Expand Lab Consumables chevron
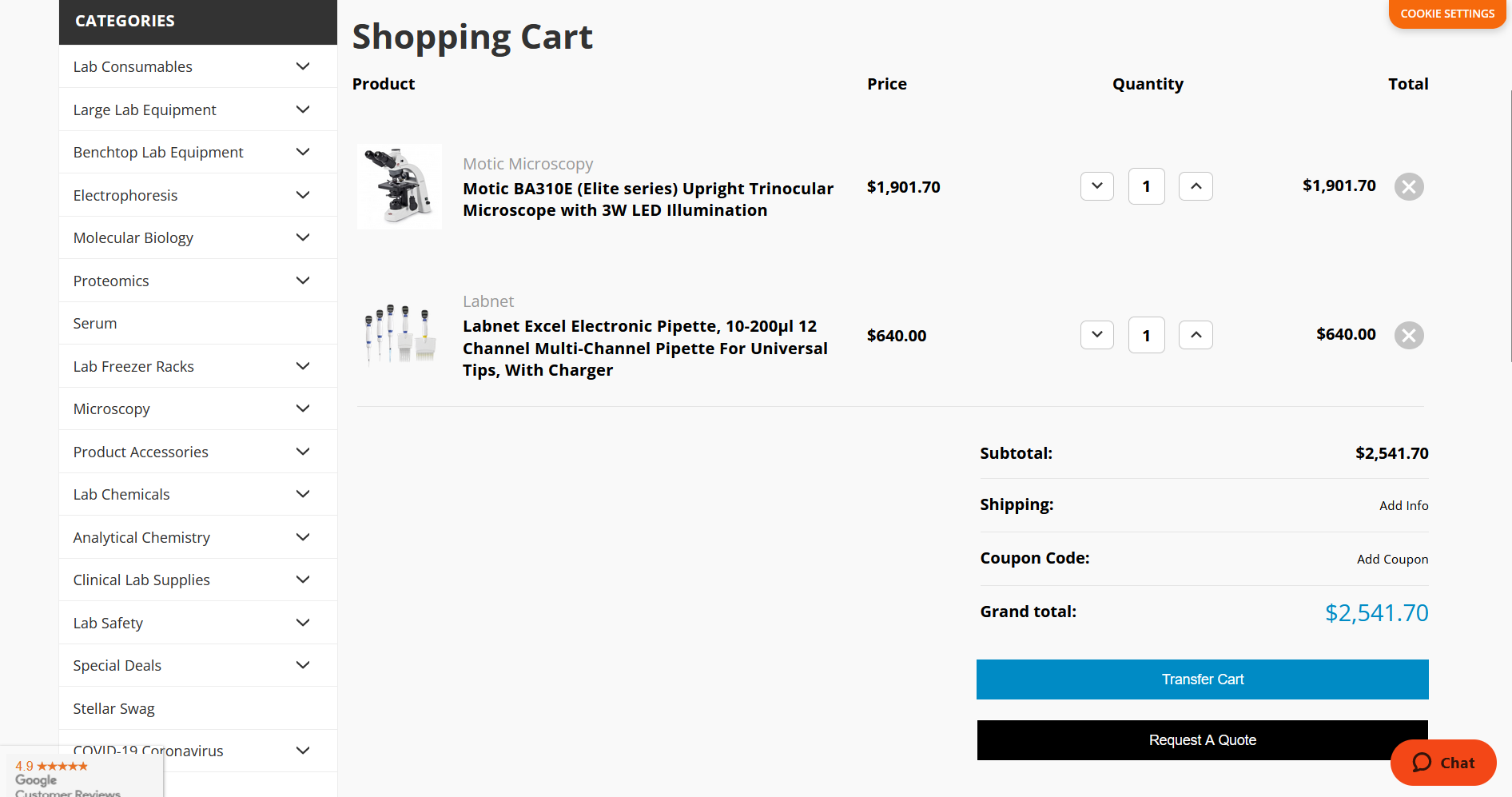Viewport: 1512px width, 797px height. pyautogui.click(x=303, y=66)
